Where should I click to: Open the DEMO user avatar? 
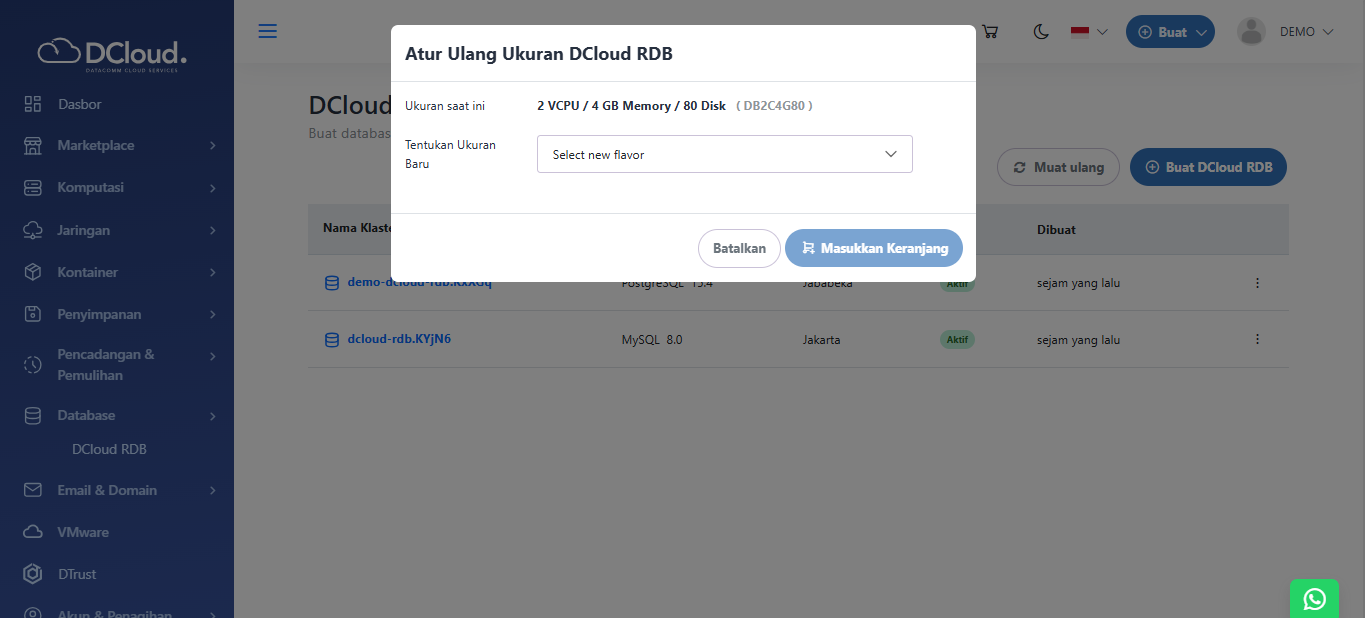pos(1251,32)
